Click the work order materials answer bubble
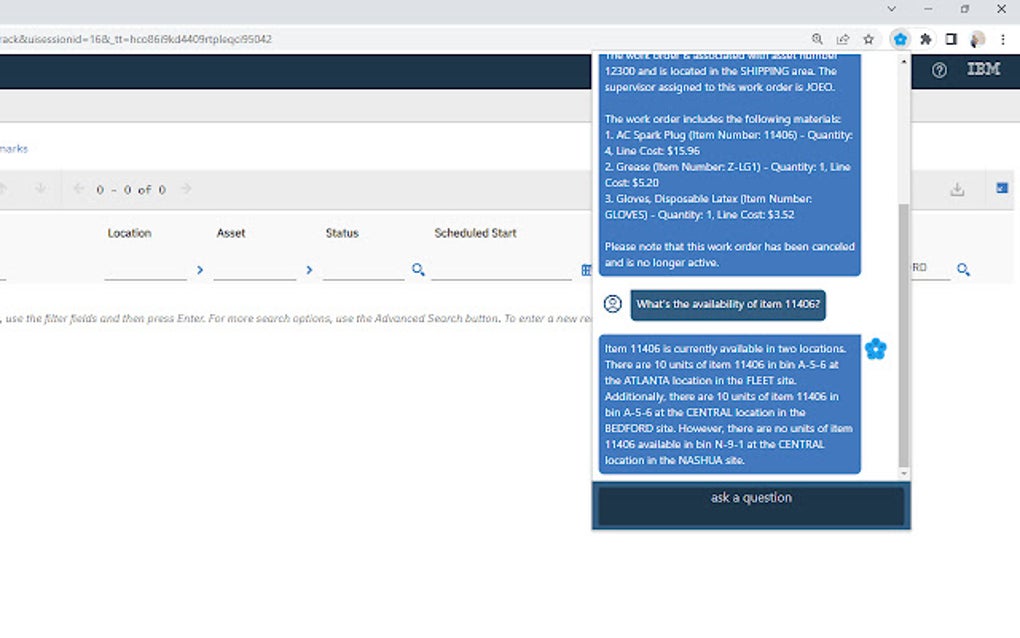 (730, 165)
